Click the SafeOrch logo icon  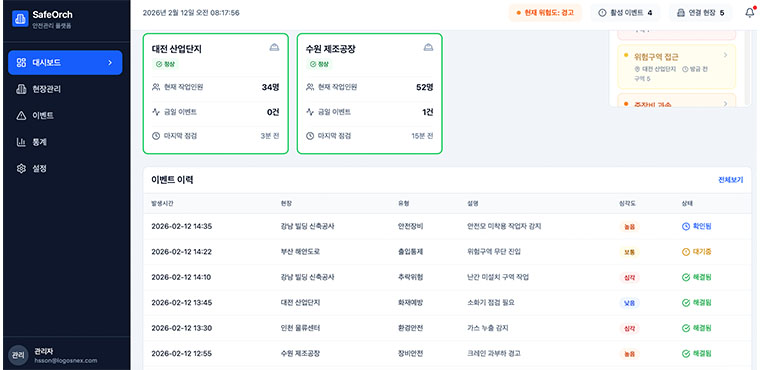20,18
